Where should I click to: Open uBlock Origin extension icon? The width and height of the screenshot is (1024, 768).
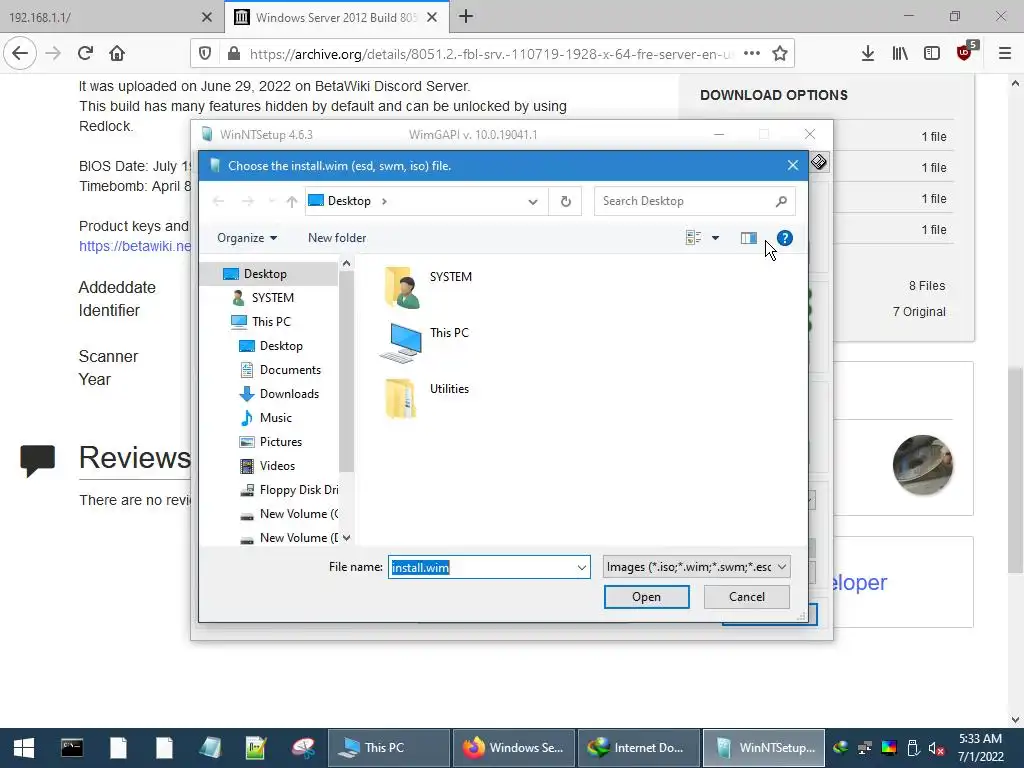(x=965, y=52)
